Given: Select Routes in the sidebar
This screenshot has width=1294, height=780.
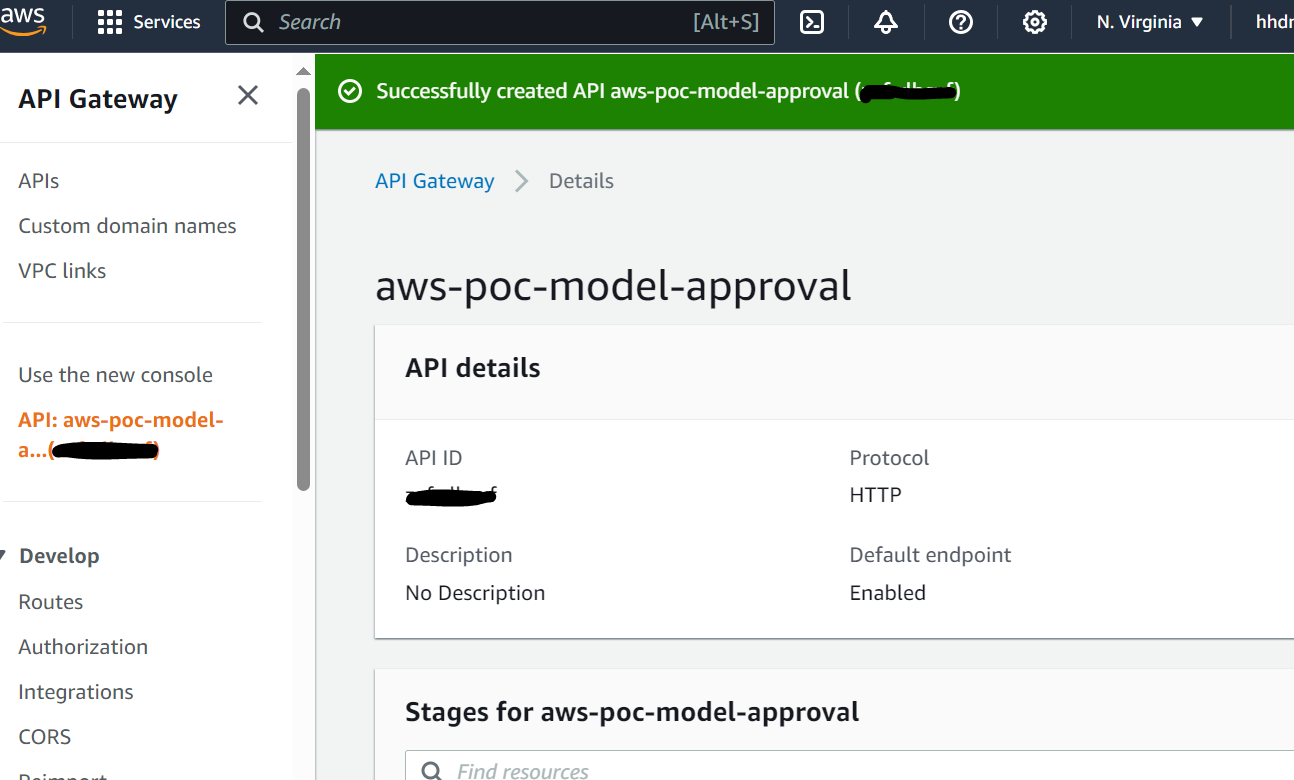Looking at the screenshot, I should click(50, 601).
